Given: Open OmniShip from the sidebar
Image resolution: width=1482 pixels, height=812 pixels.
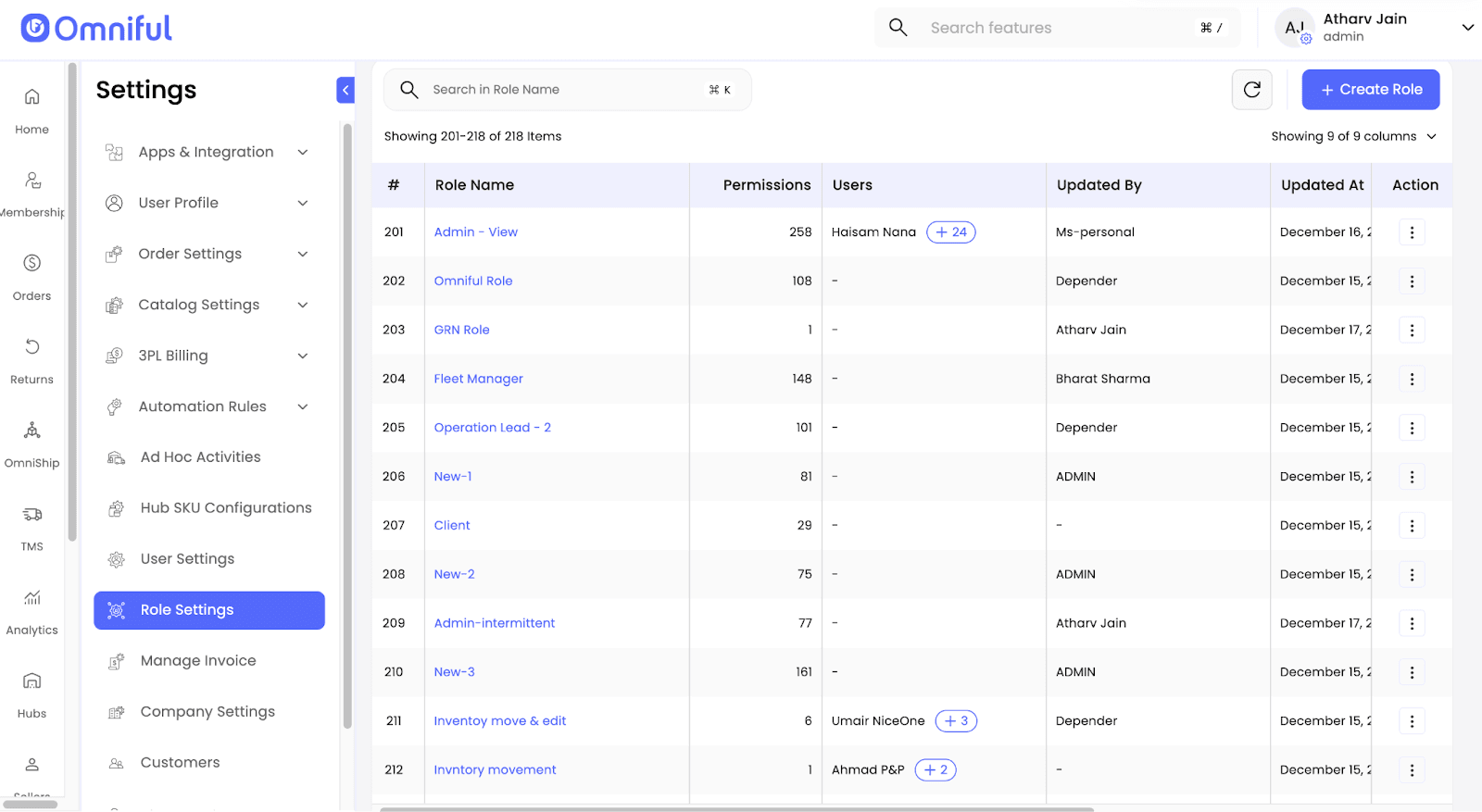Looking at the screenshot, I should 31,443.
